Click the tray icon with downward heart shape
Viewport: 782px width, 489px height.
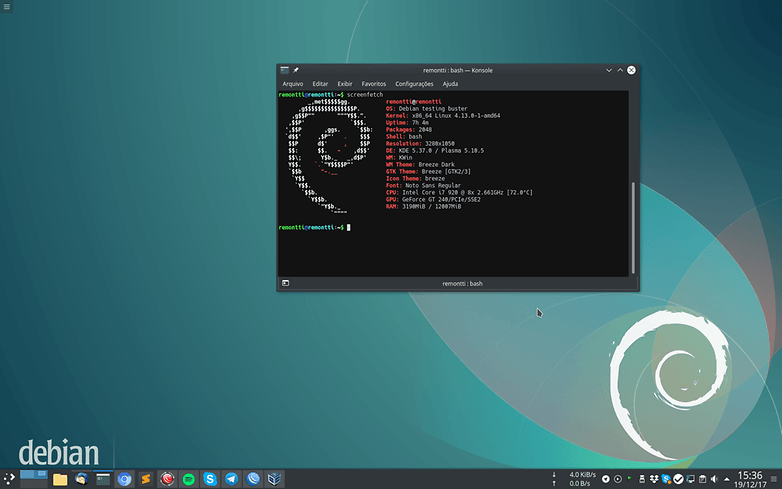click(x=605, y=479)
